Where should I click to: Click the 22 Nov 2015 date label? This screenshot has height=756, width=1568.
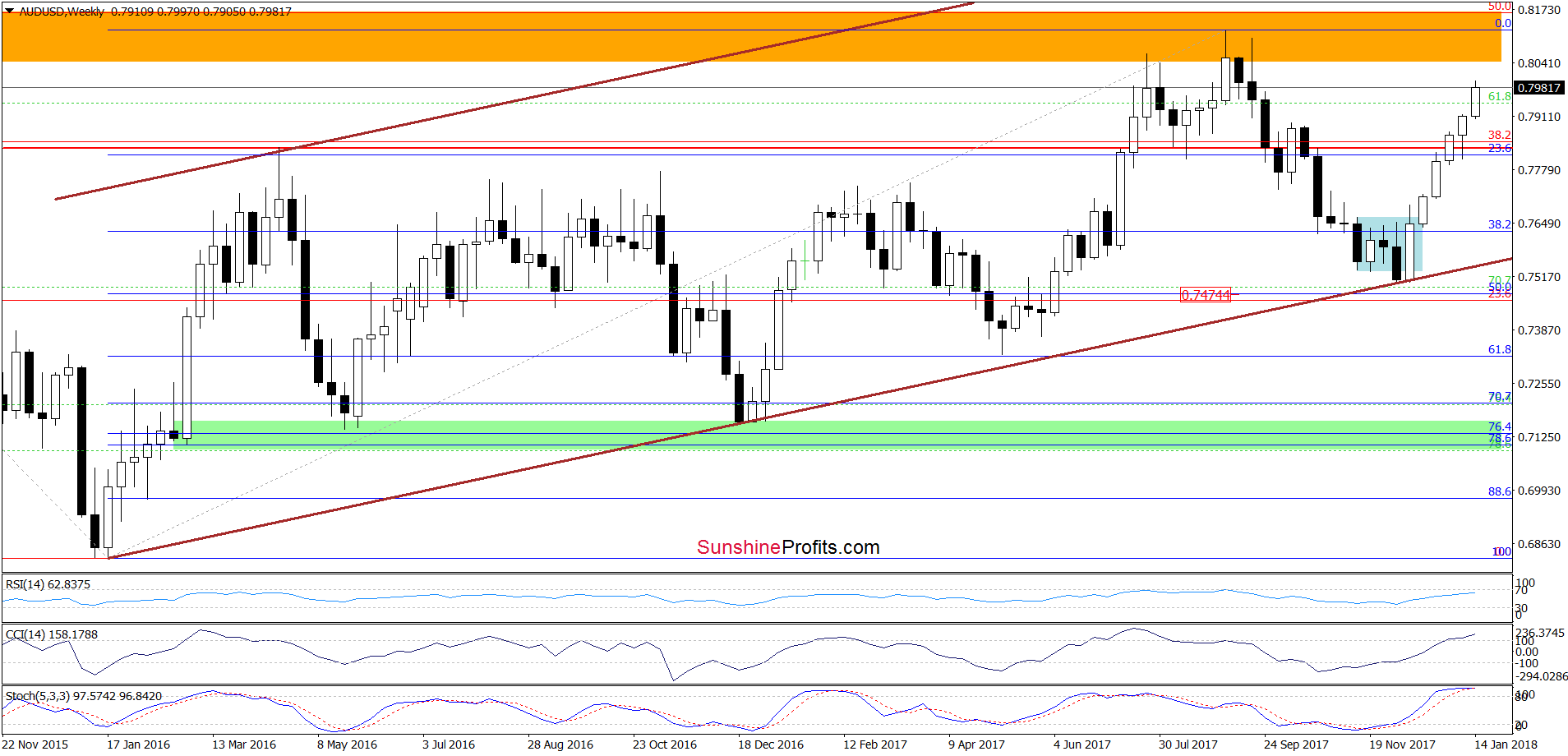35,744
